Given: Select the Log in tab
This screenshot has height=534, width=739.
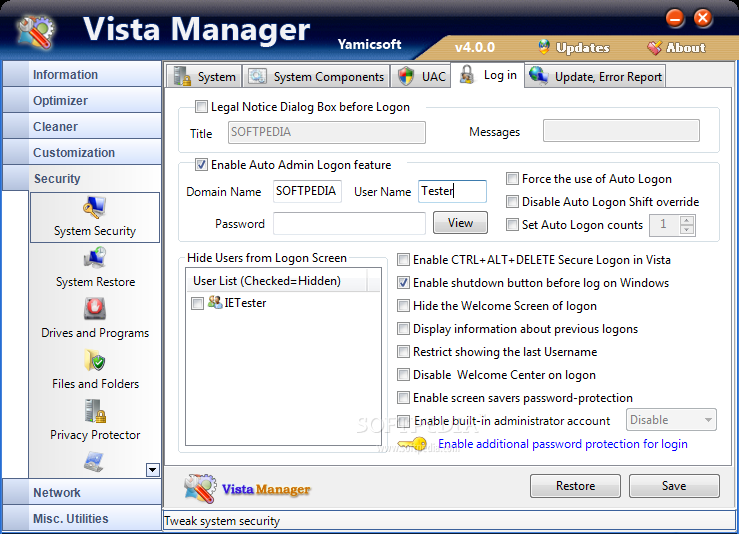Looking at the screenshot, I should tap(487, 75).
